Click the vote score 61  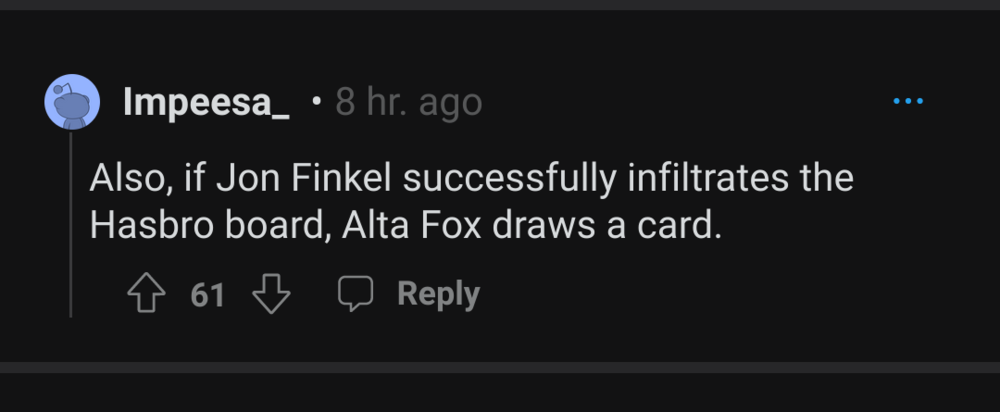pos(207,295)
